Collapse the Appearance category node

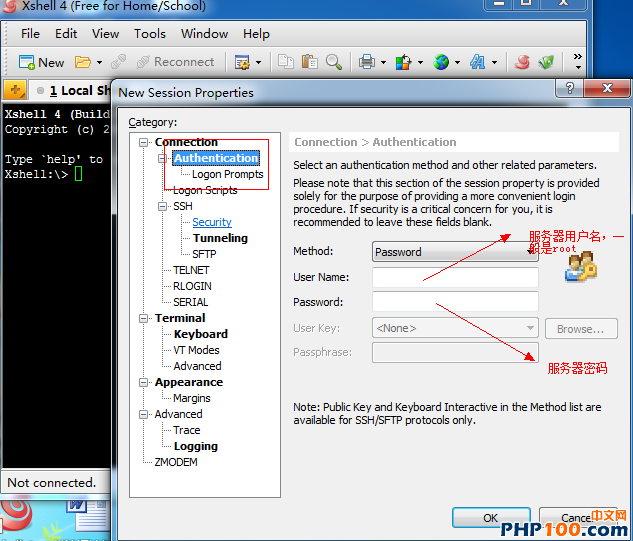coord(145,382)
